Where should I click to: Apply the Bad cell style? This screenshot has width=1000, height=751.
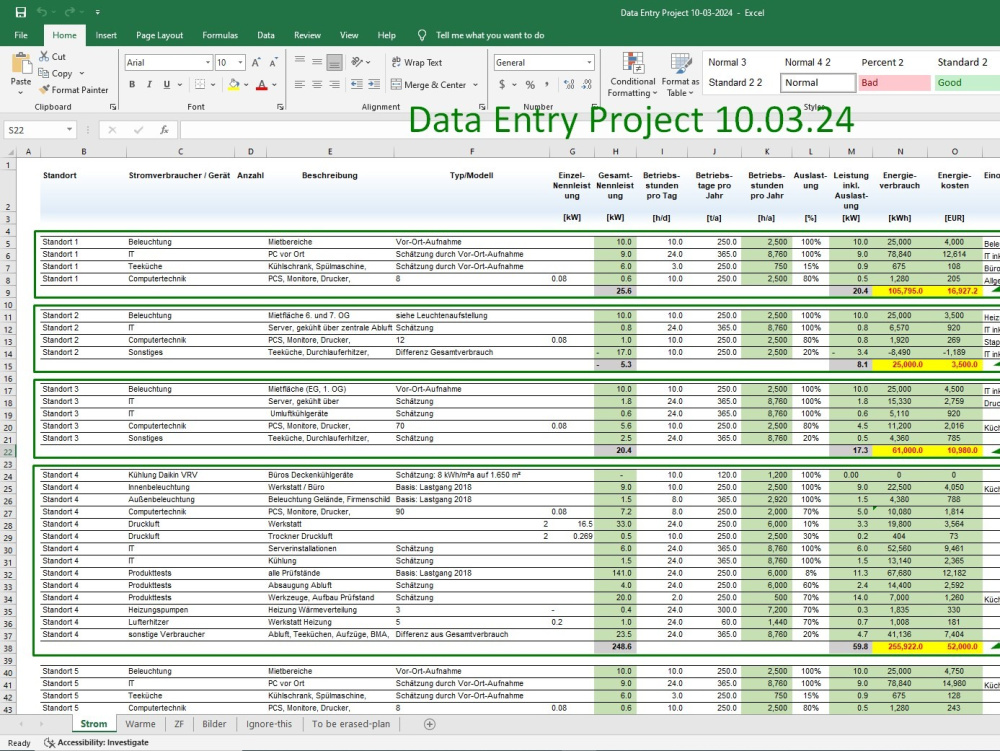tap(893, 82)
